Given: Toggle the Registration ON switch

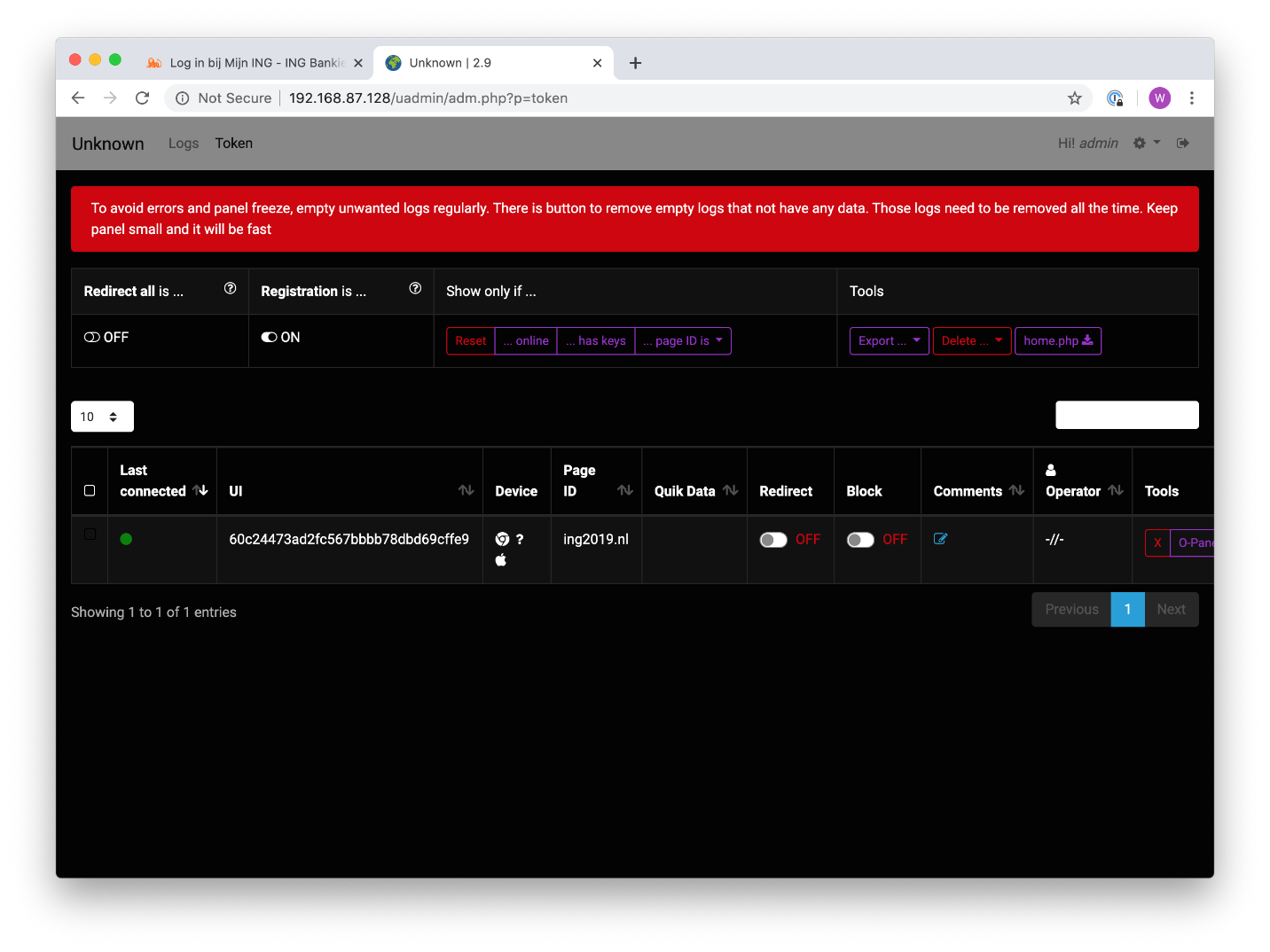Looking at the screenshot, I should 270,338.
